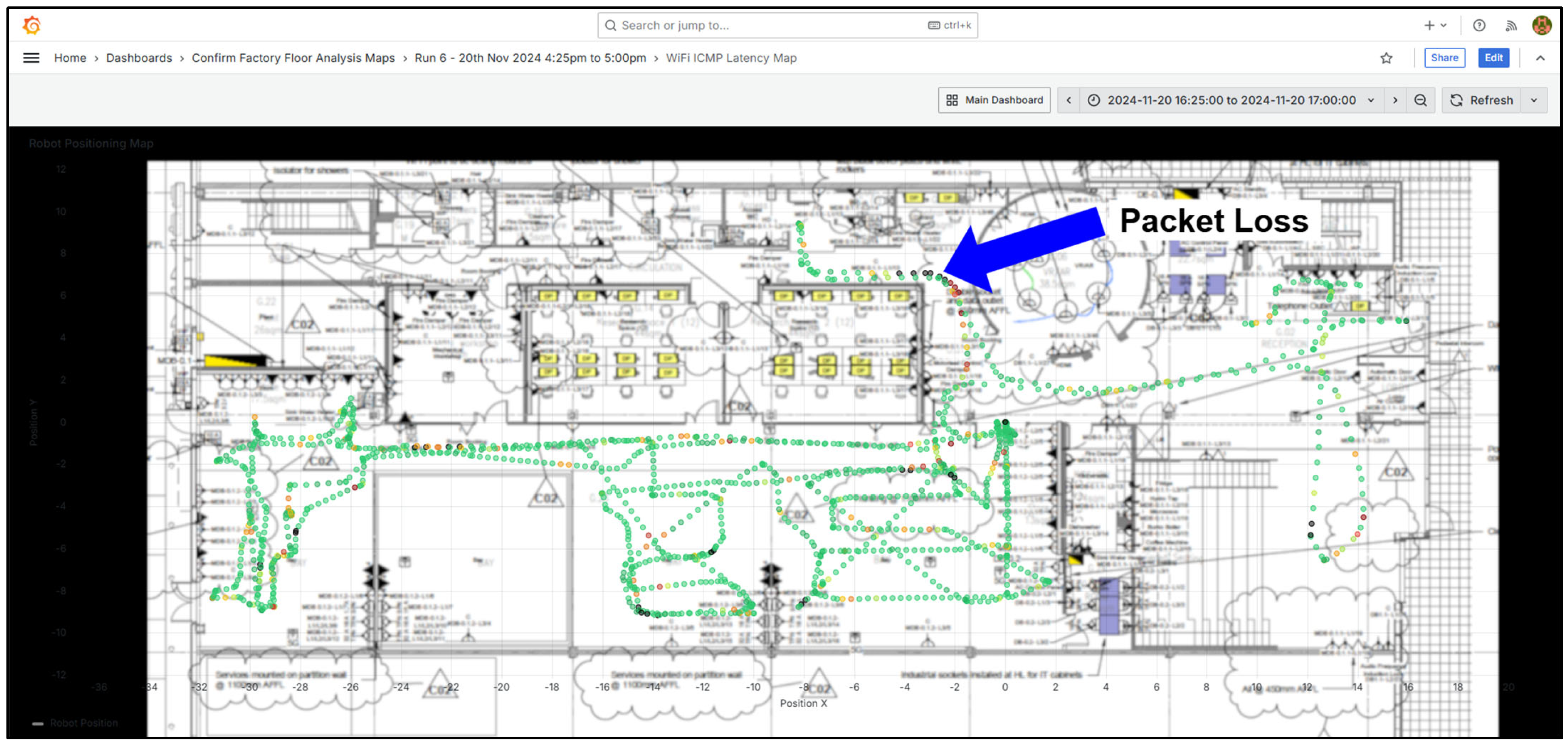The width and height of the screenshot is (1568, 745).
Task: Star this dashboard as favorite
Action: (x=1386, y=58)
